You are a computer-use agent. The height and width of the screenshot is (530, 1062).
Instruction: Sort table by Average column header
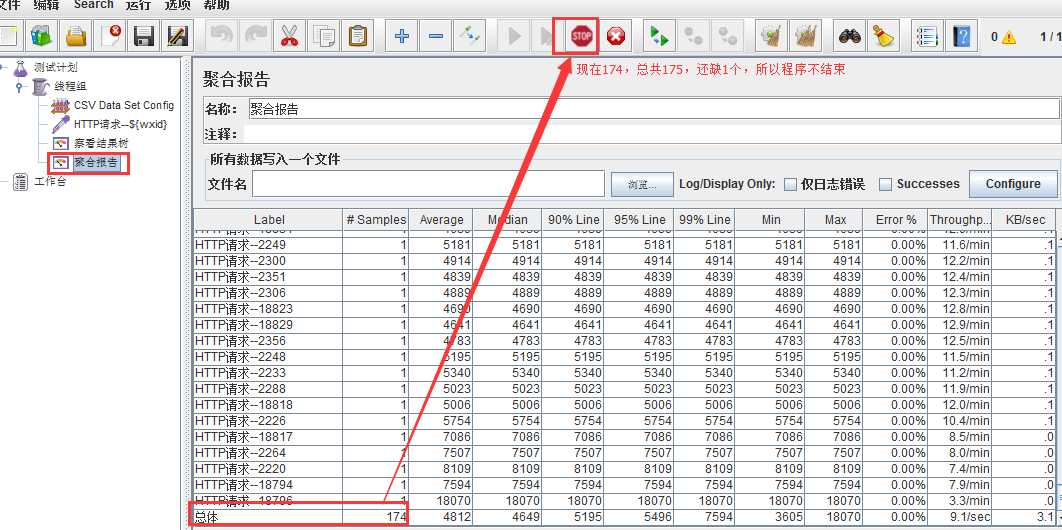441,219
